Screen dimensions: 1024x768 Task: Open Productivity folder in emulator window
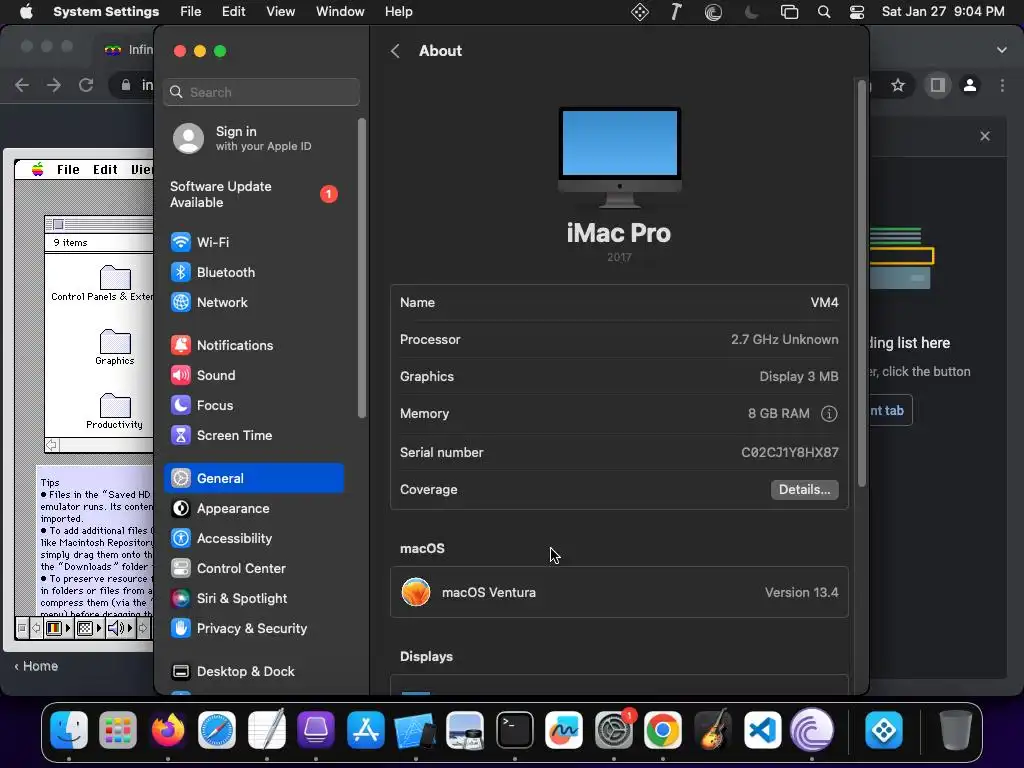coord(114,411)
